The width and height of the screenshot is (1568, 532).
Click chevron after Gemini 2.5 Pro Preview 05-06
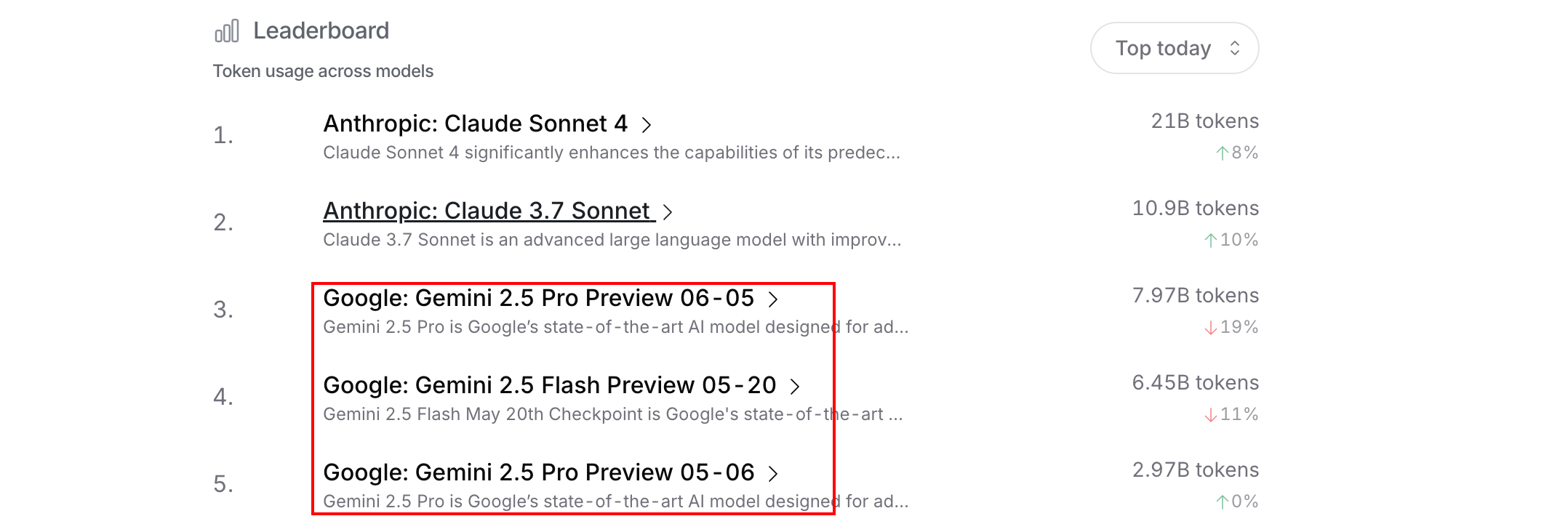tap(774, 474)
